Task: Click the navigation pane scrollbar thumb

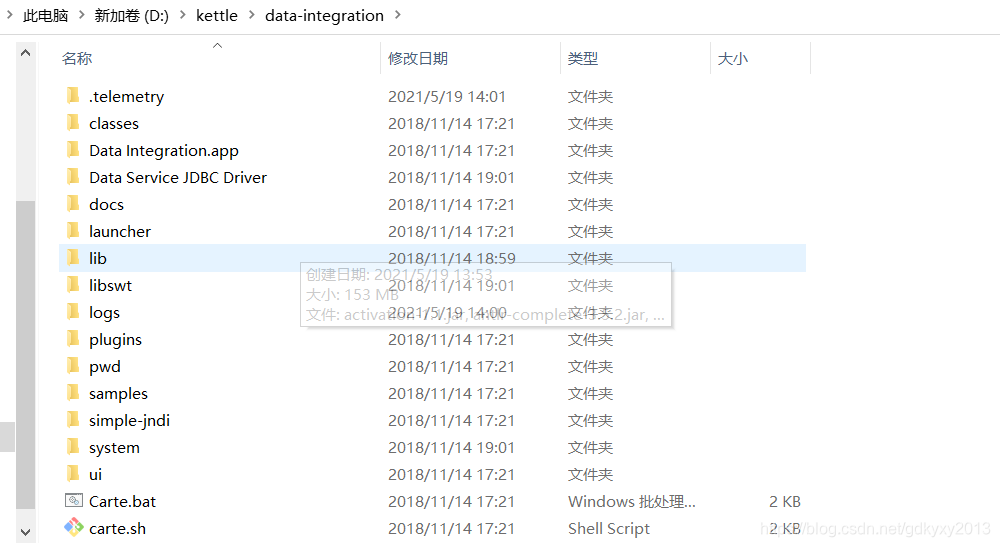Action: pos(26,354)
